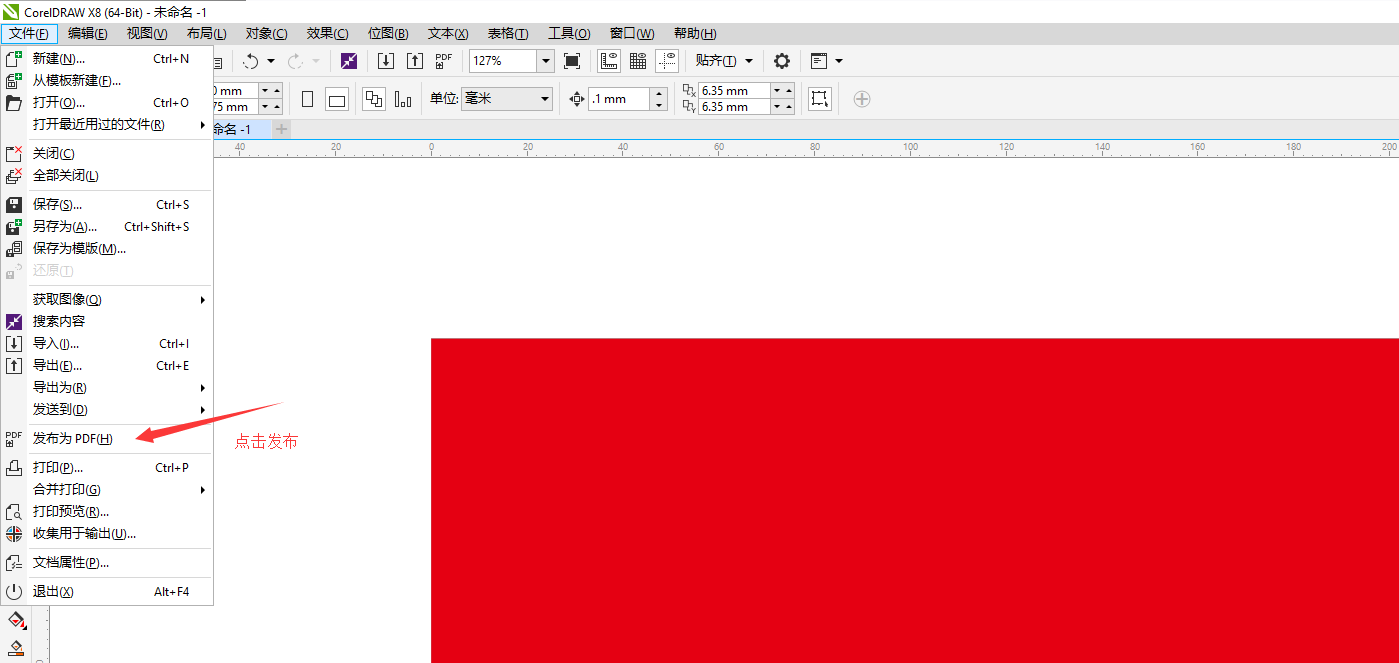Toggle the show grid button
The height and width of the screenshot is (663, 1399).
click(x=638, y=61)
